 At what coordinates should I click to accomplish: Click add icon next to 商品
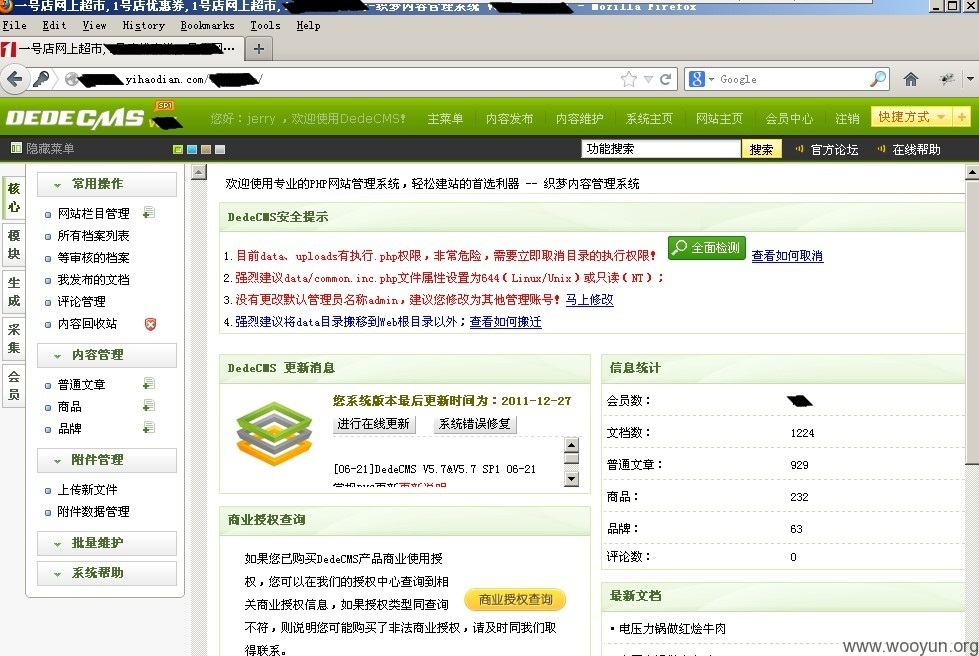coord(149,406)
